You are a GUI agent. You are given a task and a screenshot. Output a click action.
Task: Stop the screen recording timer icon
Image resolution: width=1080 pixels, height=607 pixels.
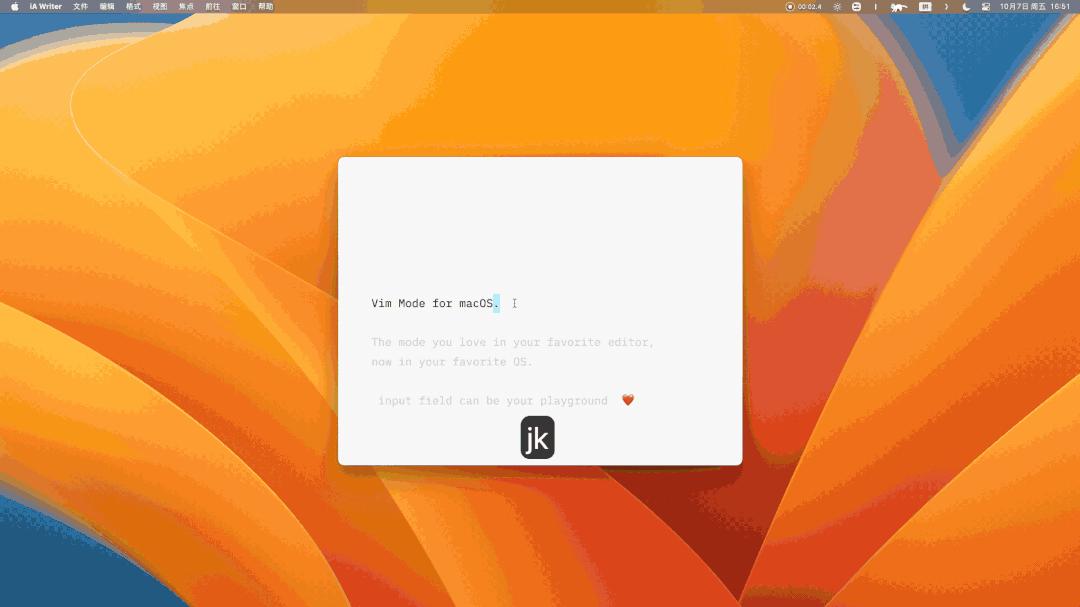tap(789, 6)
